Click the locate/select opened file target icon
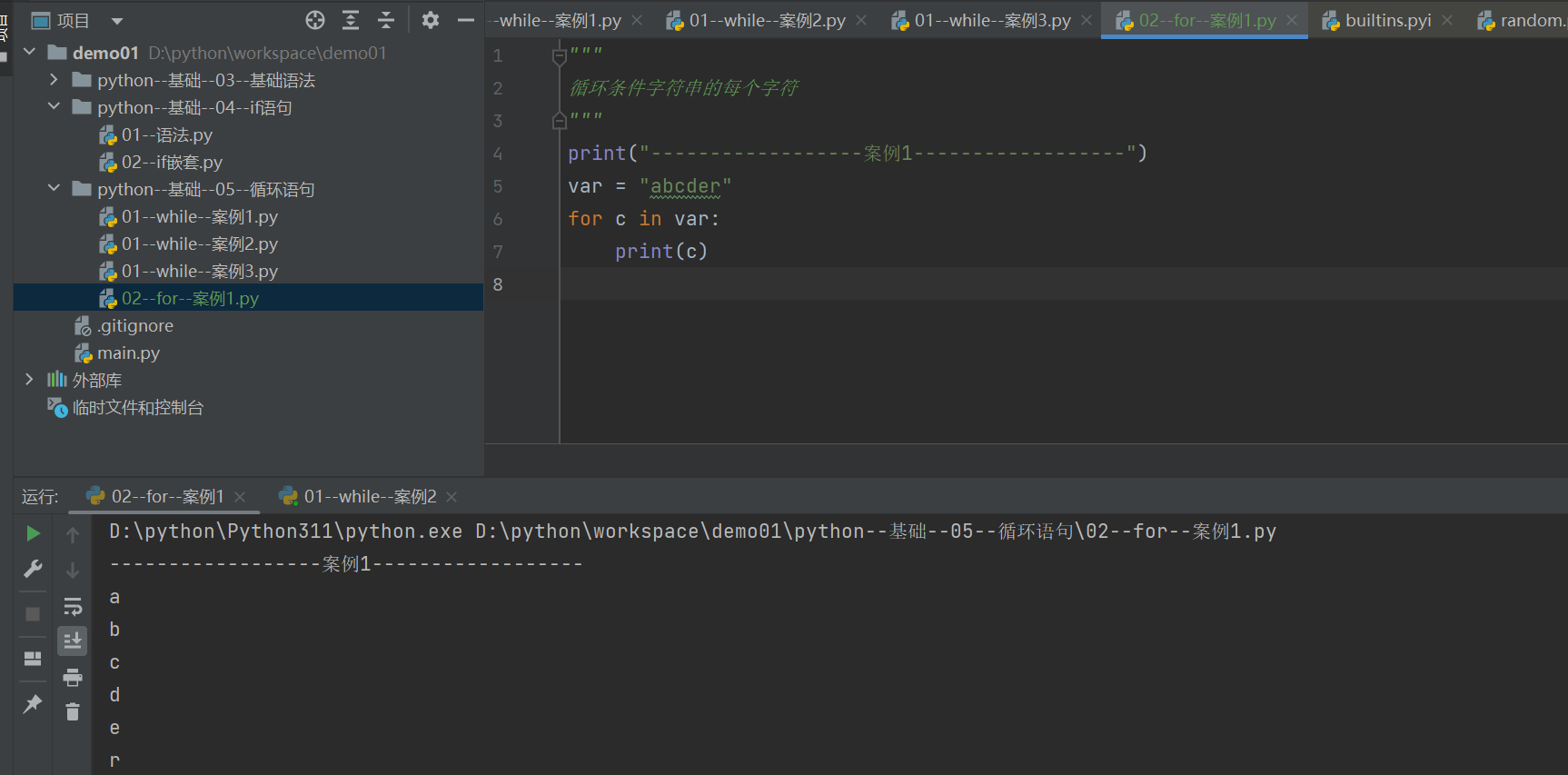This screenshot has width=1568, height=775. point(315,20)
